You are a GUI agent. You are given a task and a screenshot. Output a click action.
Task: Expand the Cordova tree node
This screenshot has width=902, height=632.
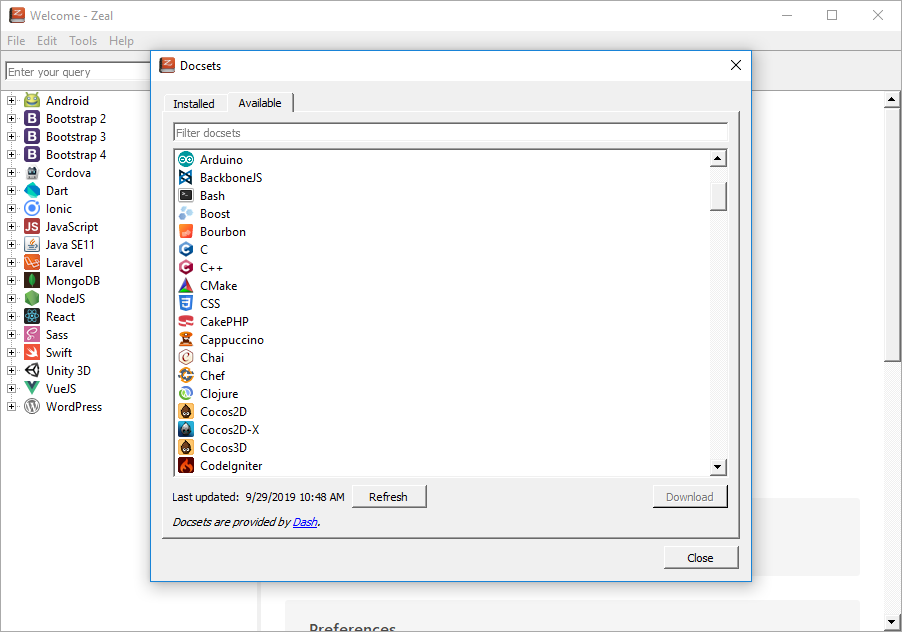[11, 172]
